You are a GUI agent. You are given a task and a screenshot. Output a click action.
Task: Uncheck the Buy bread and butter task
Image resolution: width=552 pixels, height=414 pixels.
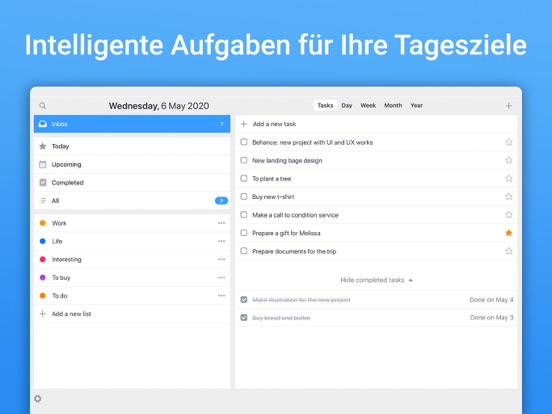tap(244, 318)
